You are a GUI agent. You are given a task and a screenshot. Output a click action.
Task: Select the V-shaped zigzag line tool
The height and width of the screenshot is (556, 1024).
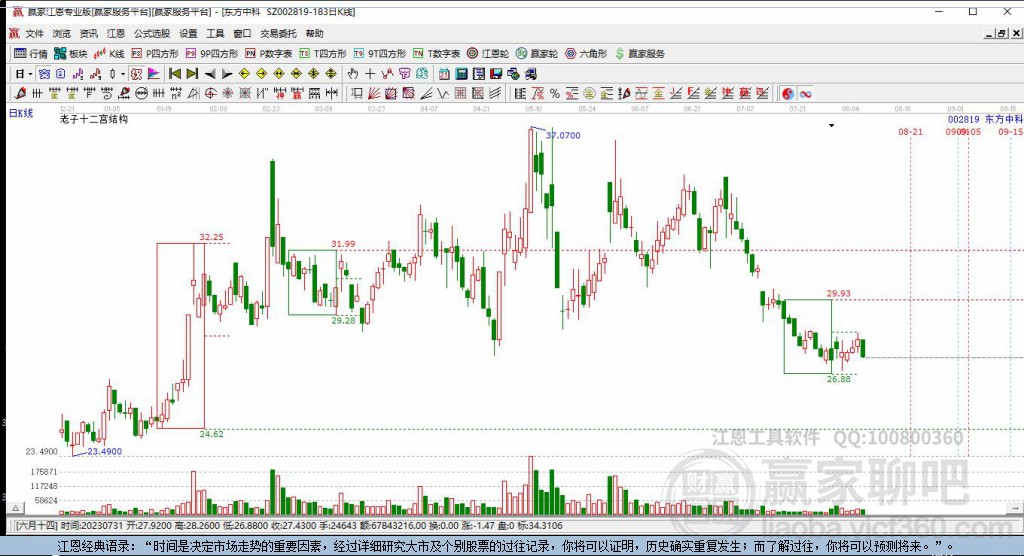click(x=443, y=93)
